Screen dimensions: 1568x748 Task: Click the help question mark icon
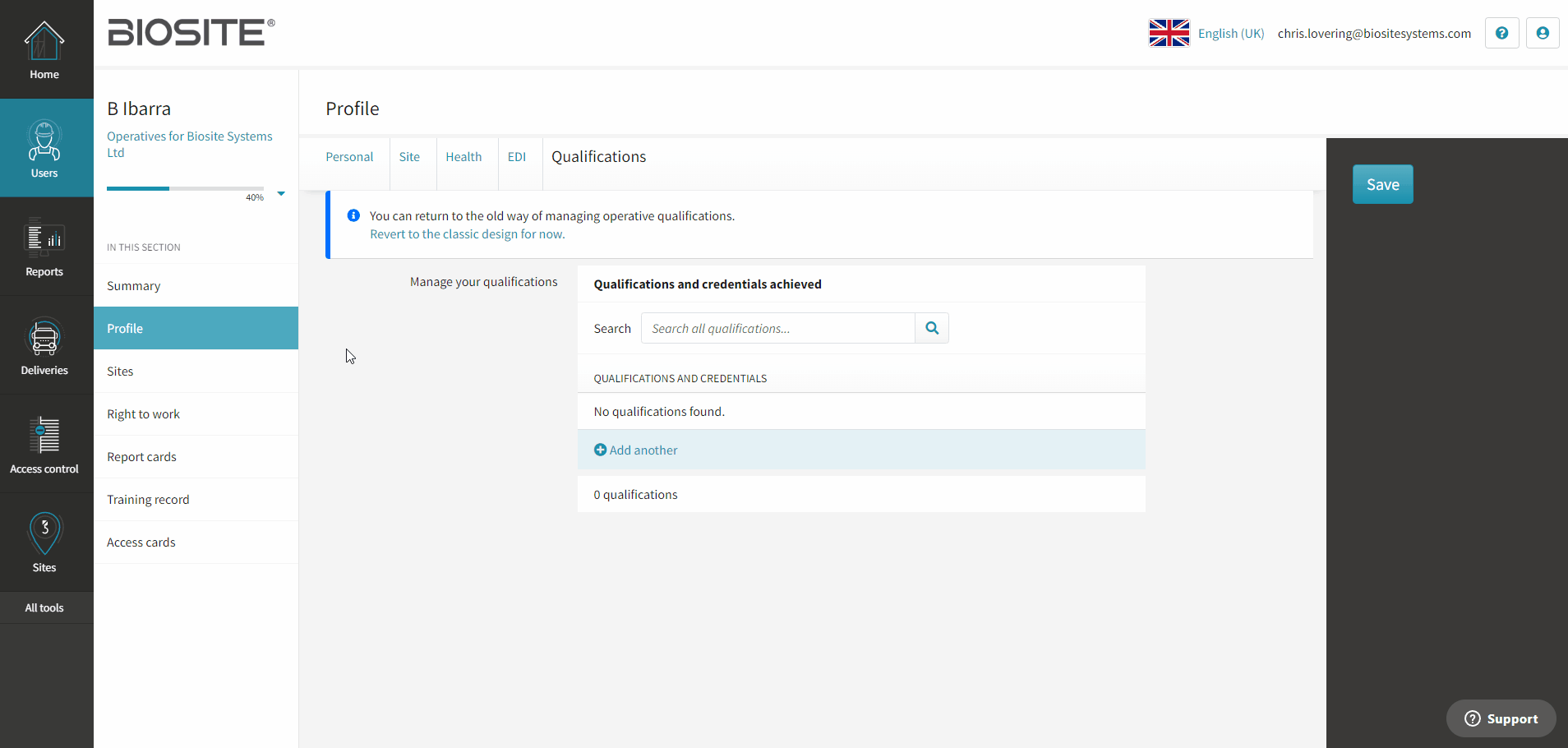(1501, 33)
